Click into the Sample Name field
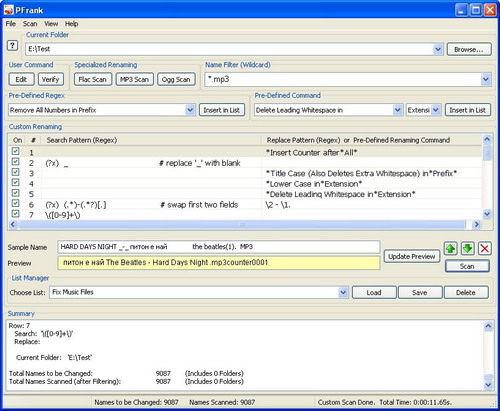 click(x=219, y=247)
